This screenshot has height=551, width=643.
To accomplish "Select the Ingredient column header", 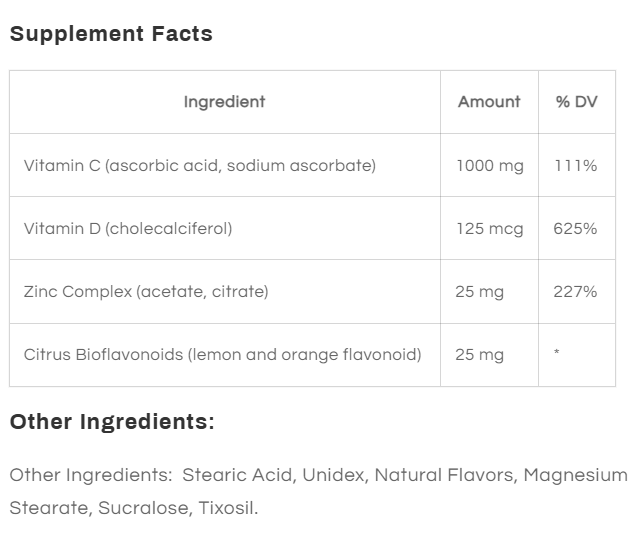I will coord(224,102).
